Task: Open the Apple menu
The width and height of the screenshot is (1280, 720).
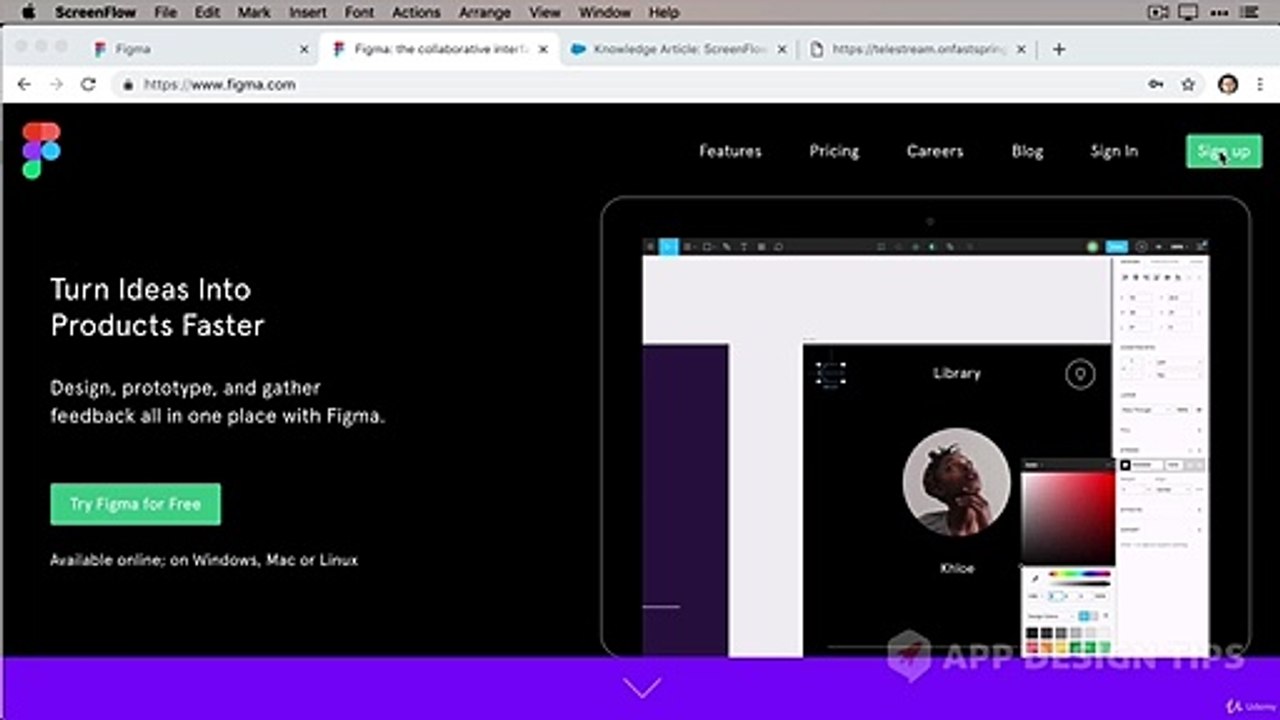Action: coord(28,12)
